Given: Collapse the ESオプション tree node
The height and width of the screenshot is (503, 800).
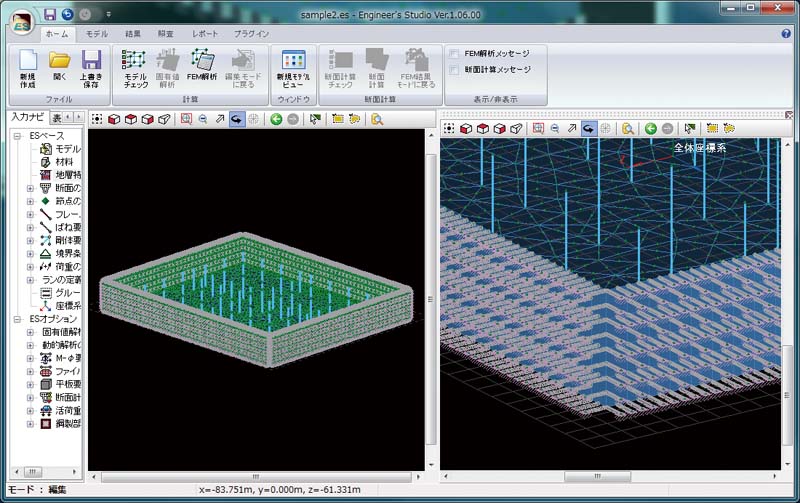Looking at the screenshot, I should pos(17,319).
